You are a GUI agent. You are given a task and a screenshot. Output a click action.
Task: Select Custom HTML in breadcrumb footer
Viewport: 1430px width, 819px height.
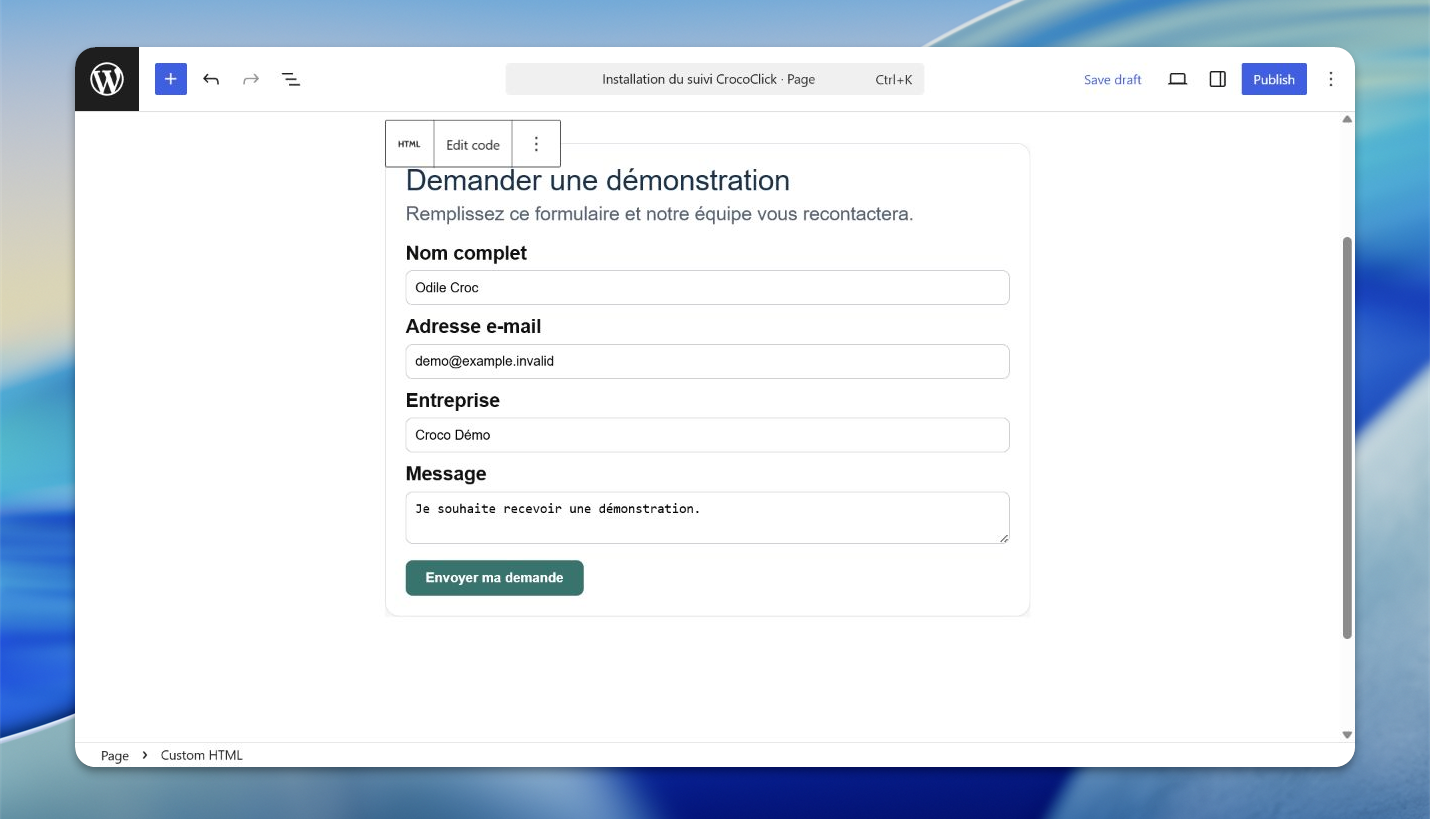click(202, 755)
